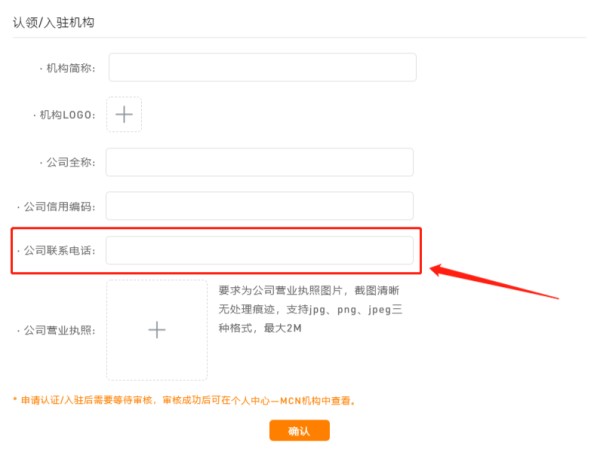This screenshot has height=449, width=600.
Task: Click the 公司信用编码 label
Action: tap(60, 207)
